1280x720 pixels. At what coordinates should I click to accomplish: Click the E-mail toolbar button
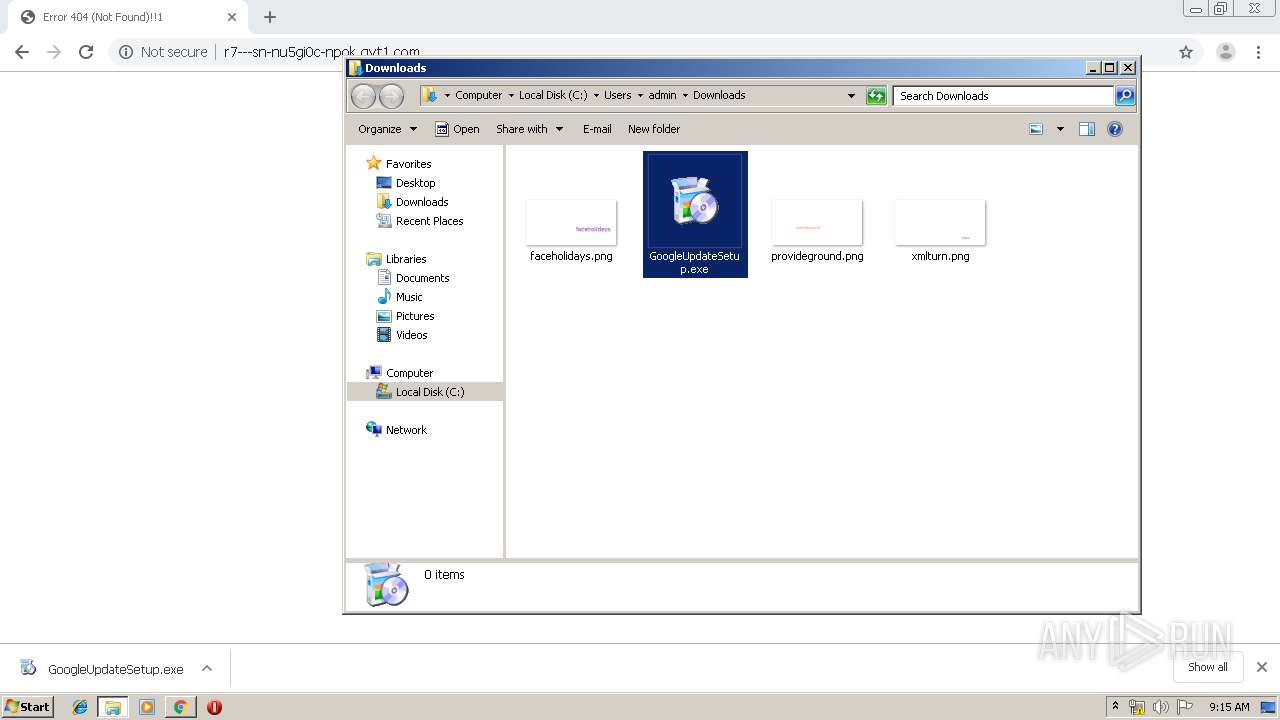coord(597,129)
